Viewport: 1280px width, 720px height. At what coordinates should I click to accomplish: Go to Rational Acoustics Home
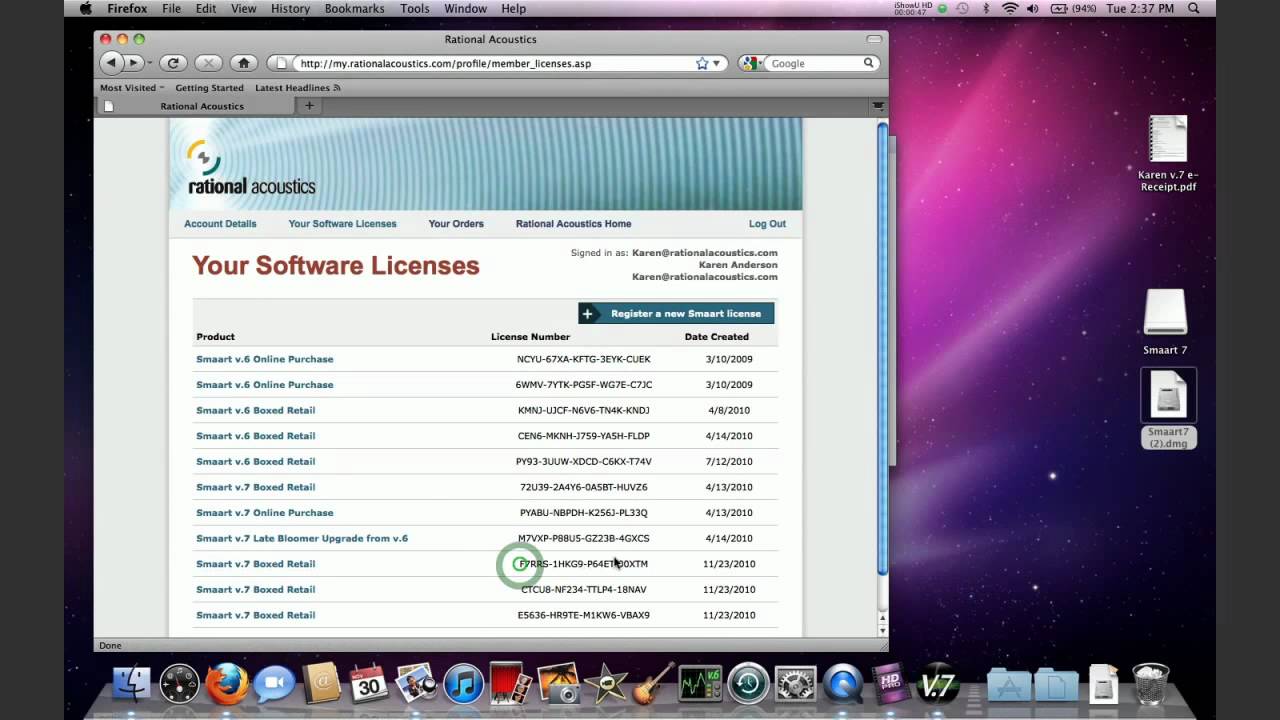573,224
